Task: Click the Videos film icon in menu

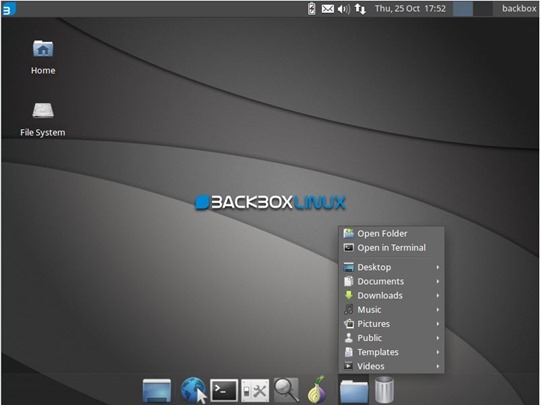Action: pos(349,366)
